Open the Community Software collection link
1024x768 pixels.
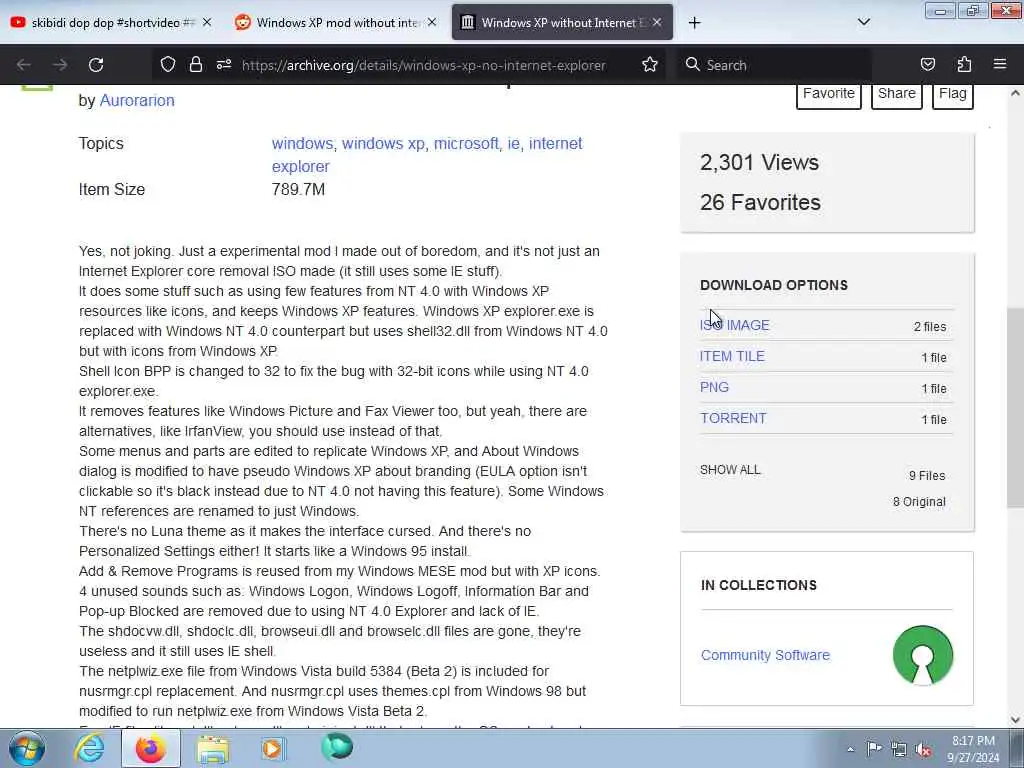[x=765, y=655]
